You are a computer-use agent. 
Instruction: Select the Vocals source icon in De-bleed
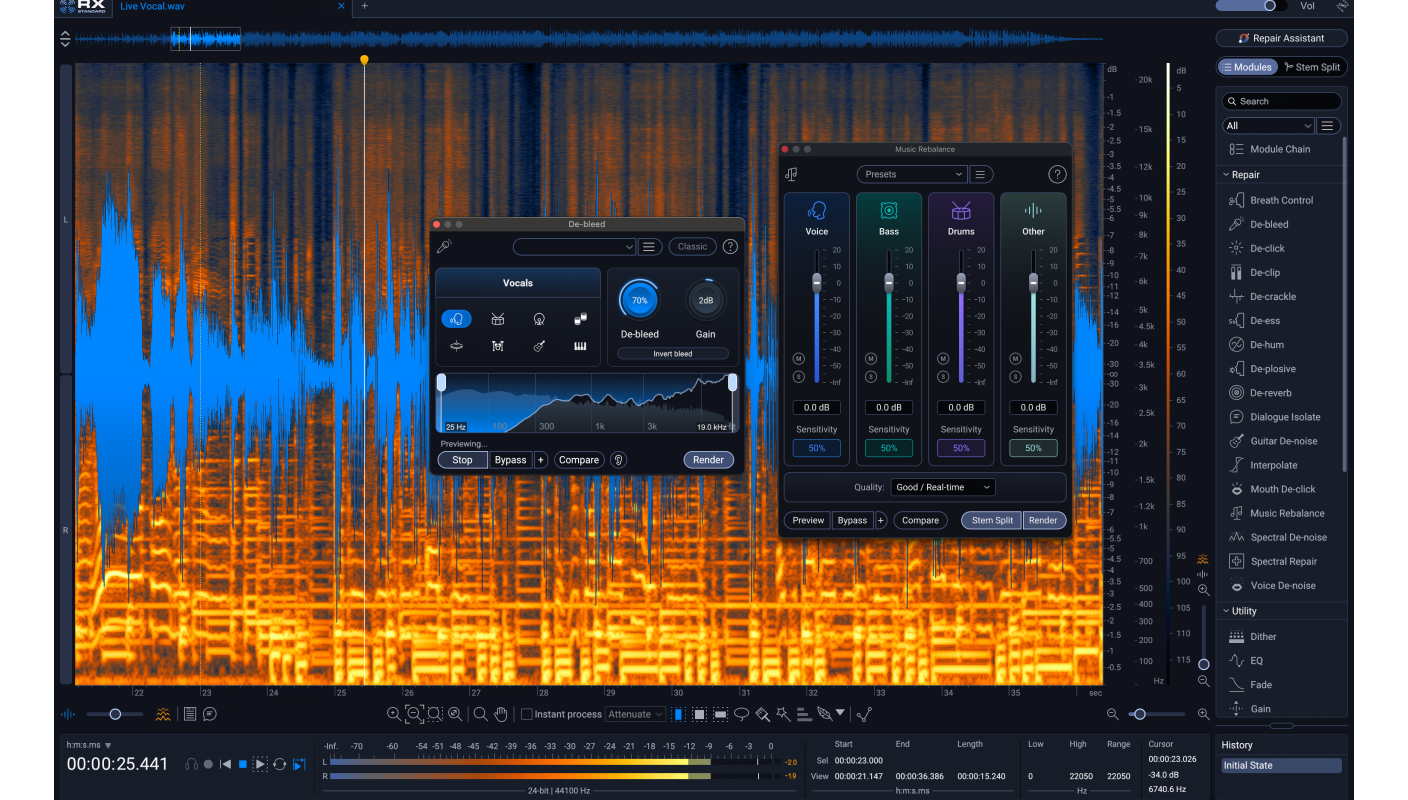click(x=456, y=319)
